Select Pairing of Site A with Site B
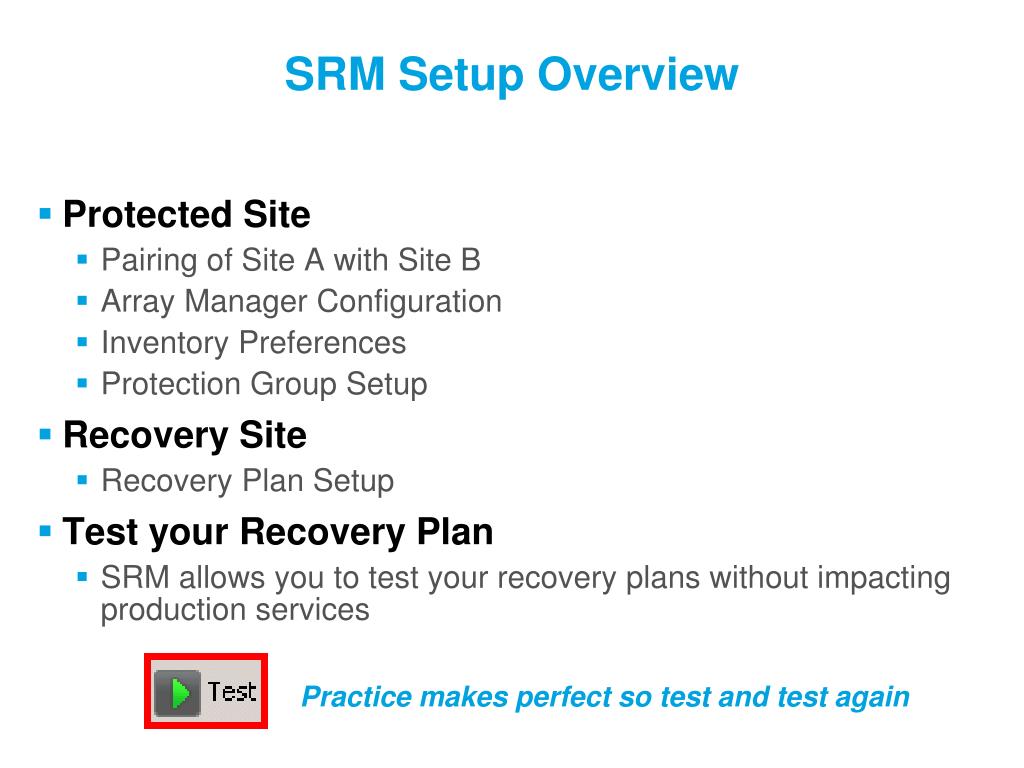Viewport: 1024px width, 768px height. click(291, 260)
